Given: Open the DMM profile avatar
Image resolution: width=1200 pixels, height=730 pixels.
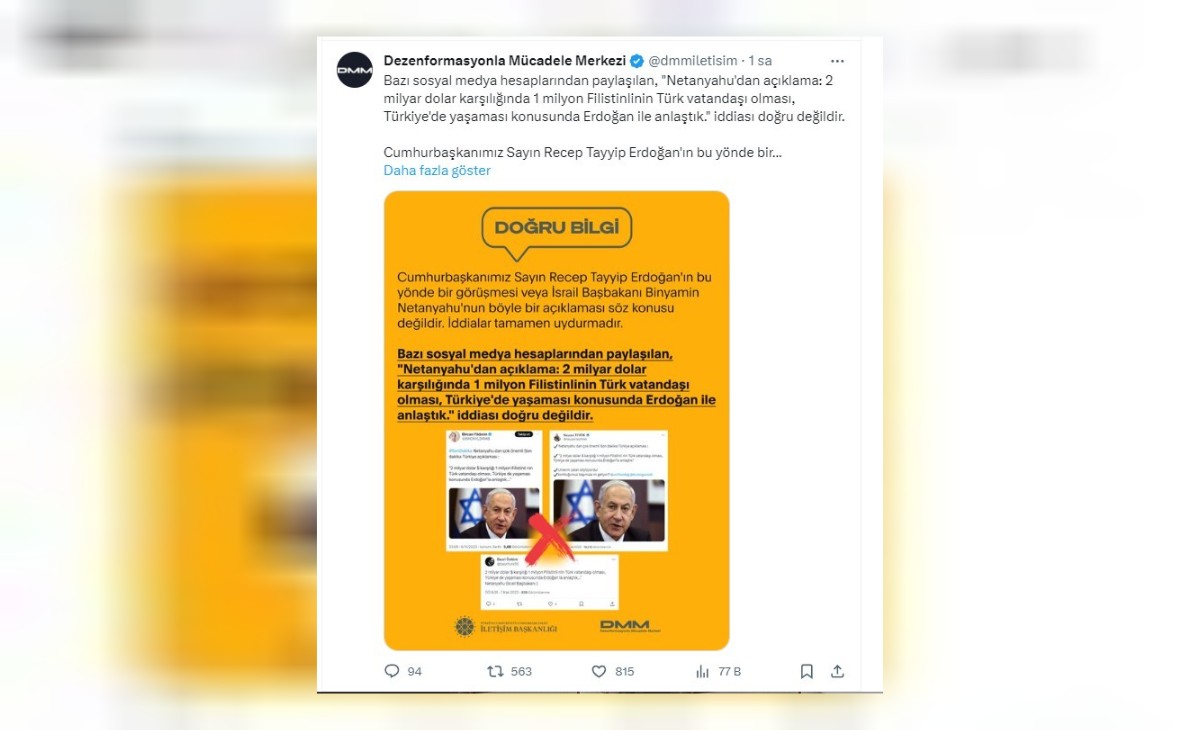Looking at the screenshot, I should click(x=355, y=69).
